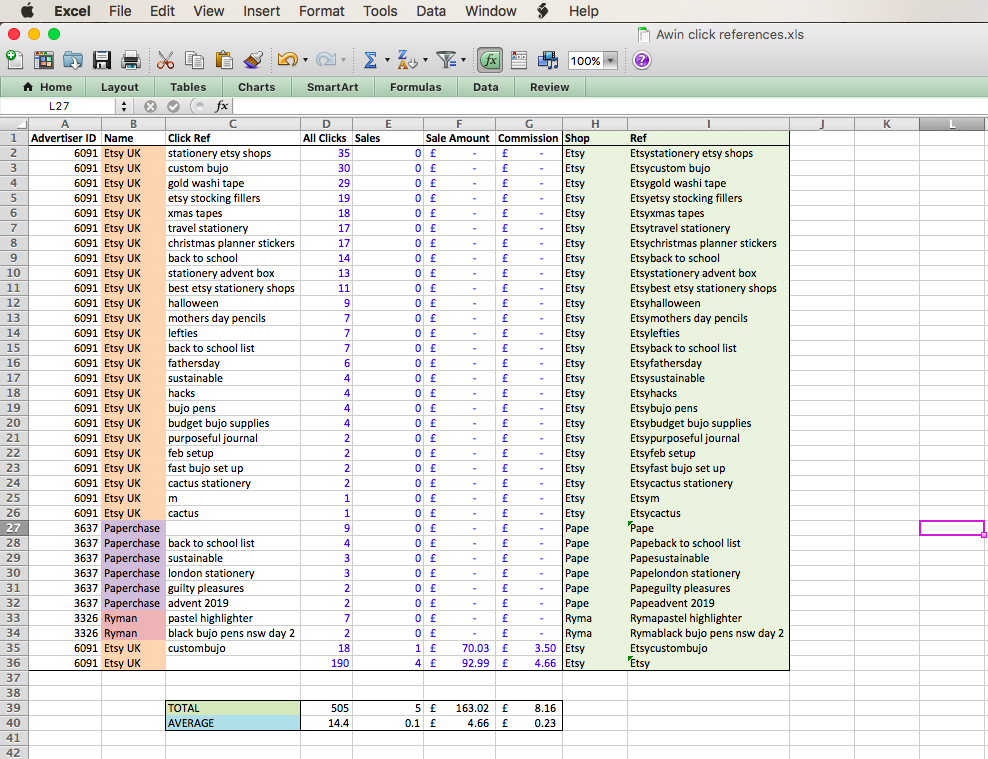Switch to the Tables ribbon tab

pyautogui.click(x=188, y=87)
